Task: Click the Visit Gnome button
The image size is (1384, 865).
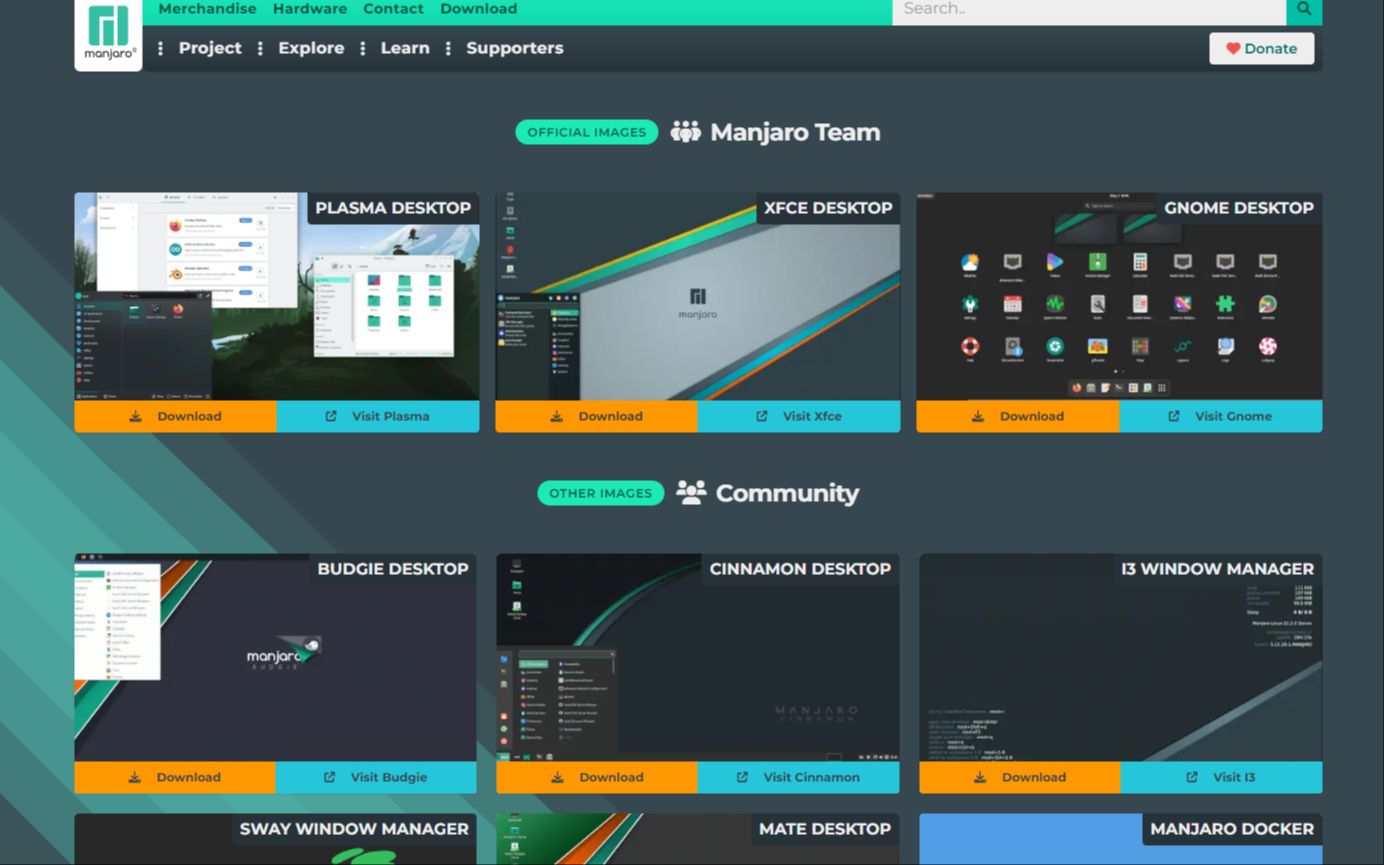Action: (x=1221, y=416)
